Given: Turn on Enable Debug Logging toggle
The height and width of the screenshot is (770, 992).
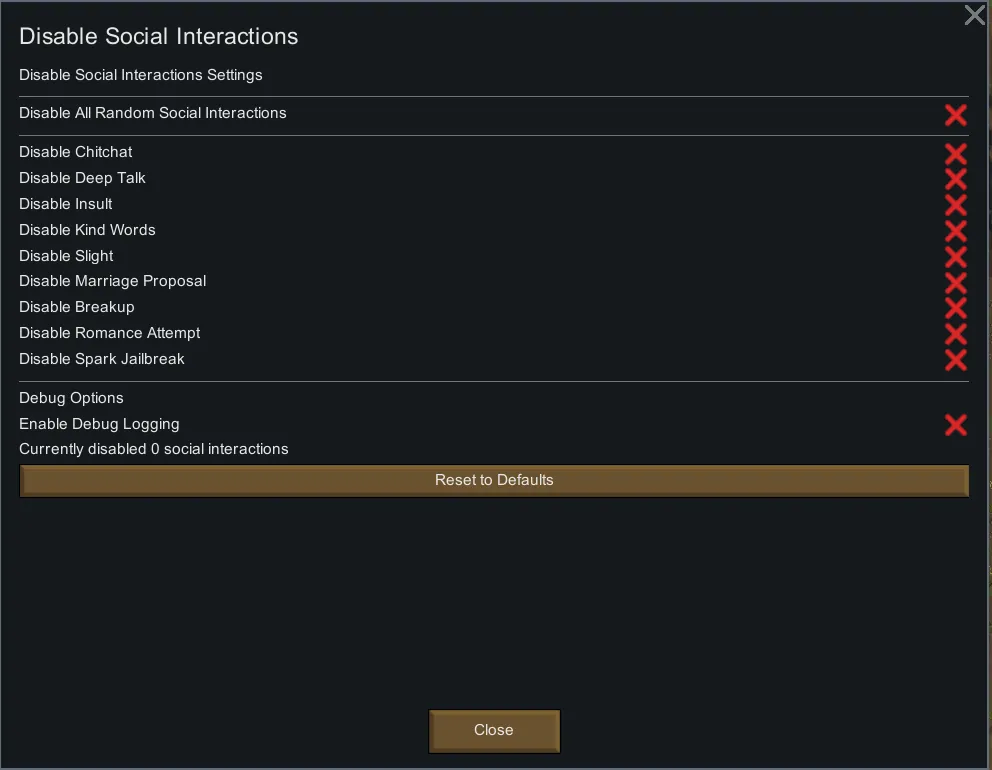Looking at the screenshot, I should [955, 425].
